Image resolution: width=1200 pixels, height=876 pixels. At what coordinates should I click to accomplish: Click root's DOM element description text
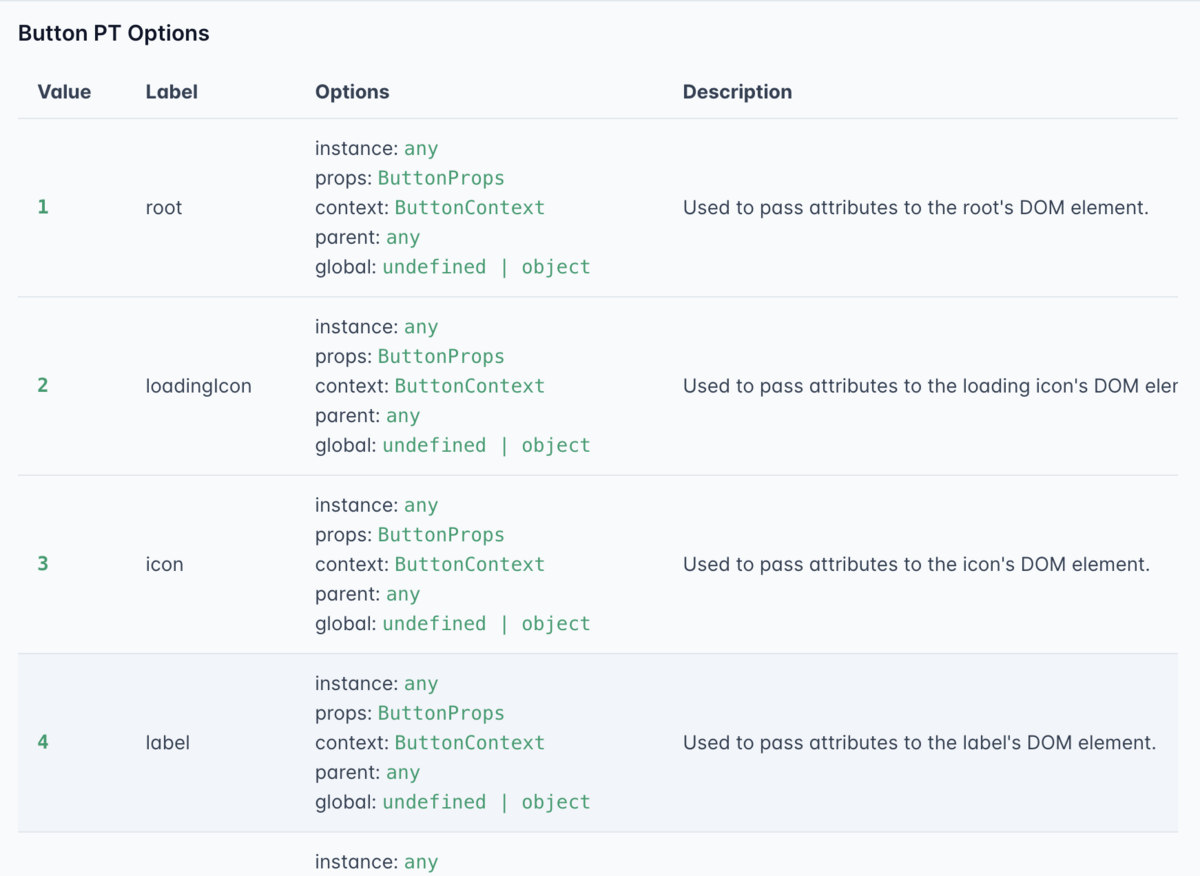point(916,208)
